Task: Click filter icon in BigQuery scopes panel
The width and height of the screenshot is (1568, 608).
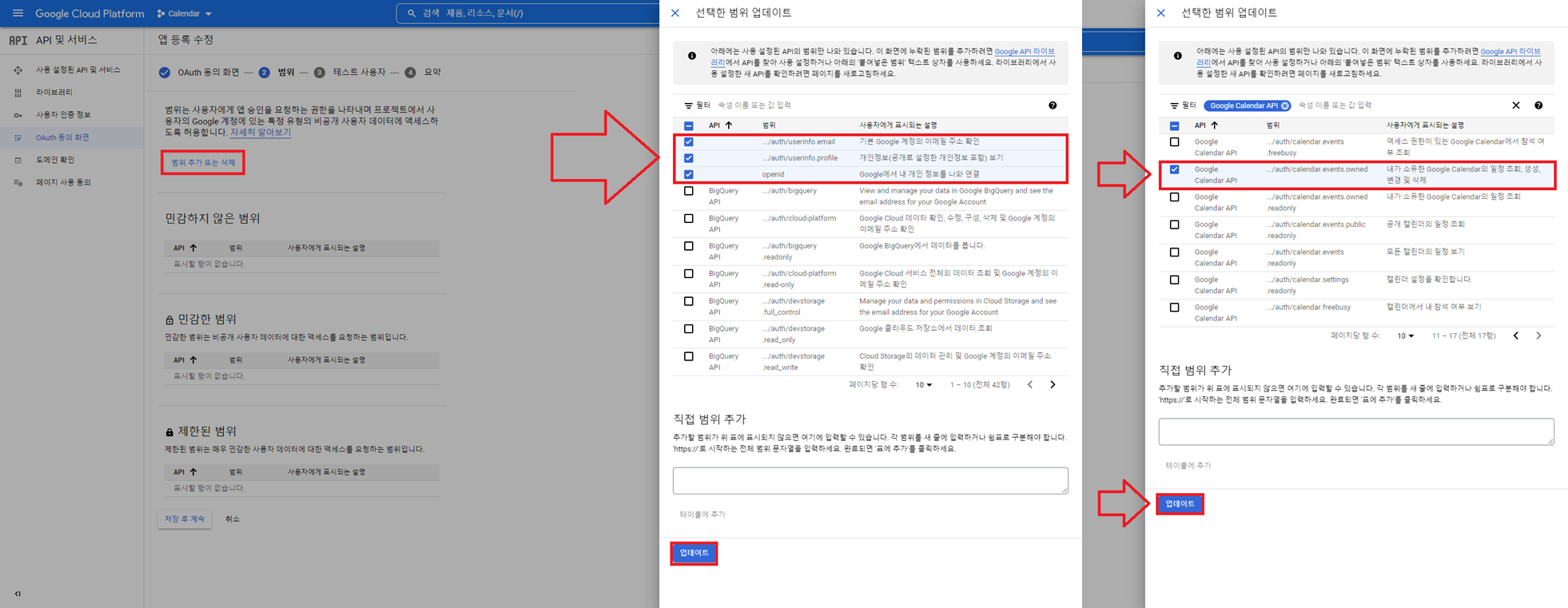Action: click(x=688, y=105)
